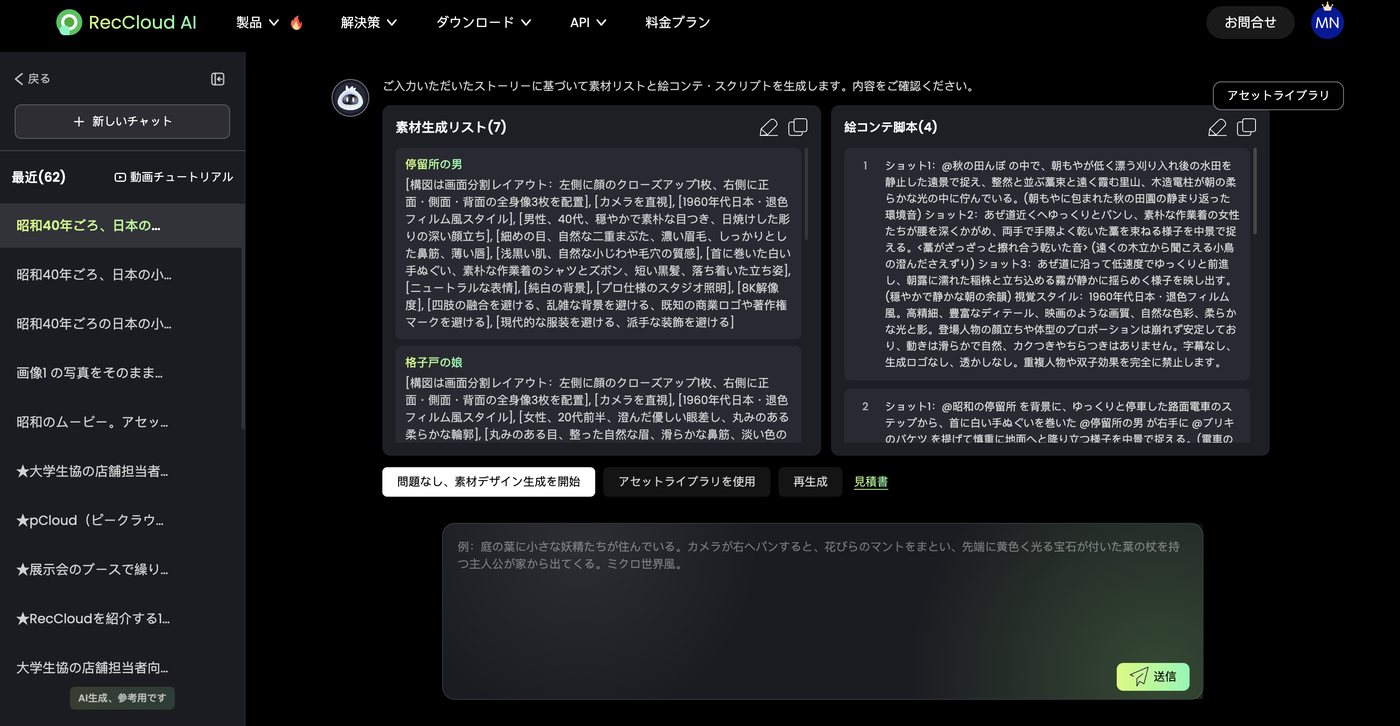The width and height of the screenshot is (1400, 726).
Task: Edit 絵コンテ脚本 with the pencil icon
Action: click(1217, 127)
